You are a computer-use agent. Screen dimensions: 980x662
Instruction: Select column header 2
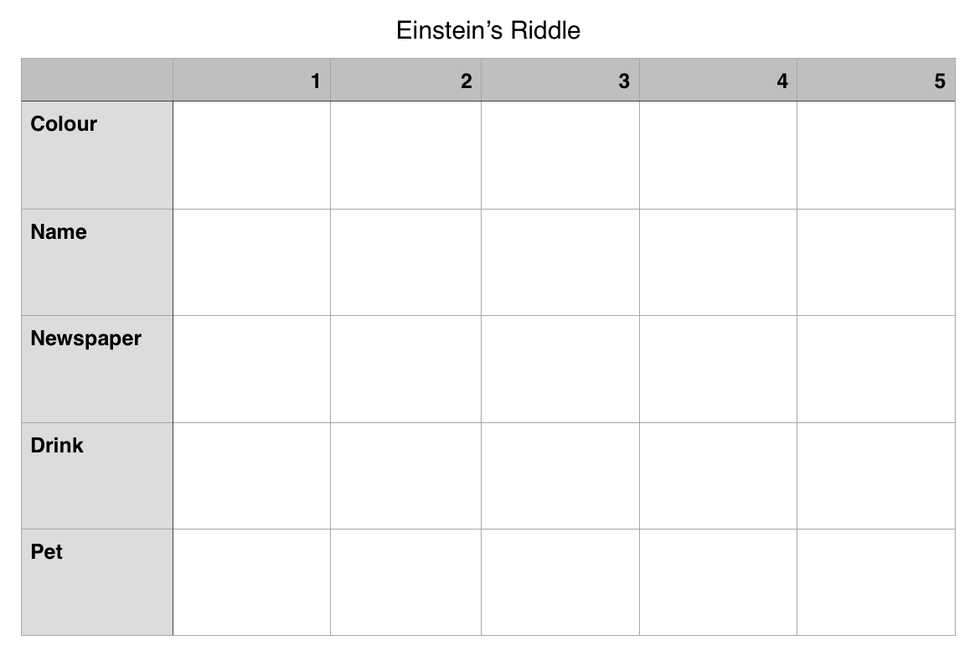(405, 81)
